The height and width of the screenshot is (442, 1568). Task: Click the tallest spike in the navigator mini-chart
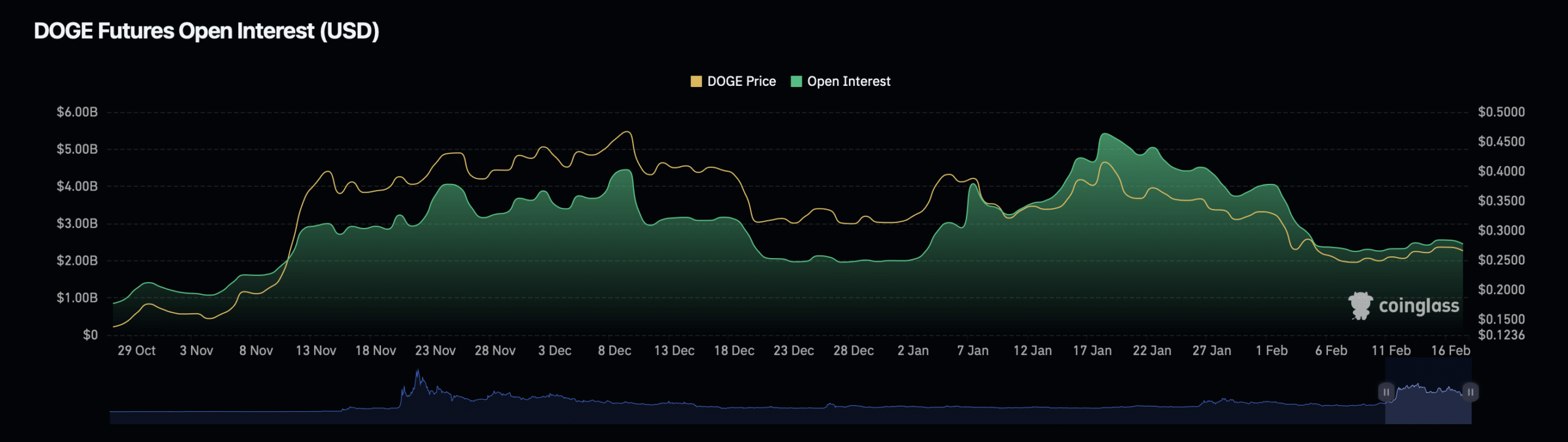418,372
